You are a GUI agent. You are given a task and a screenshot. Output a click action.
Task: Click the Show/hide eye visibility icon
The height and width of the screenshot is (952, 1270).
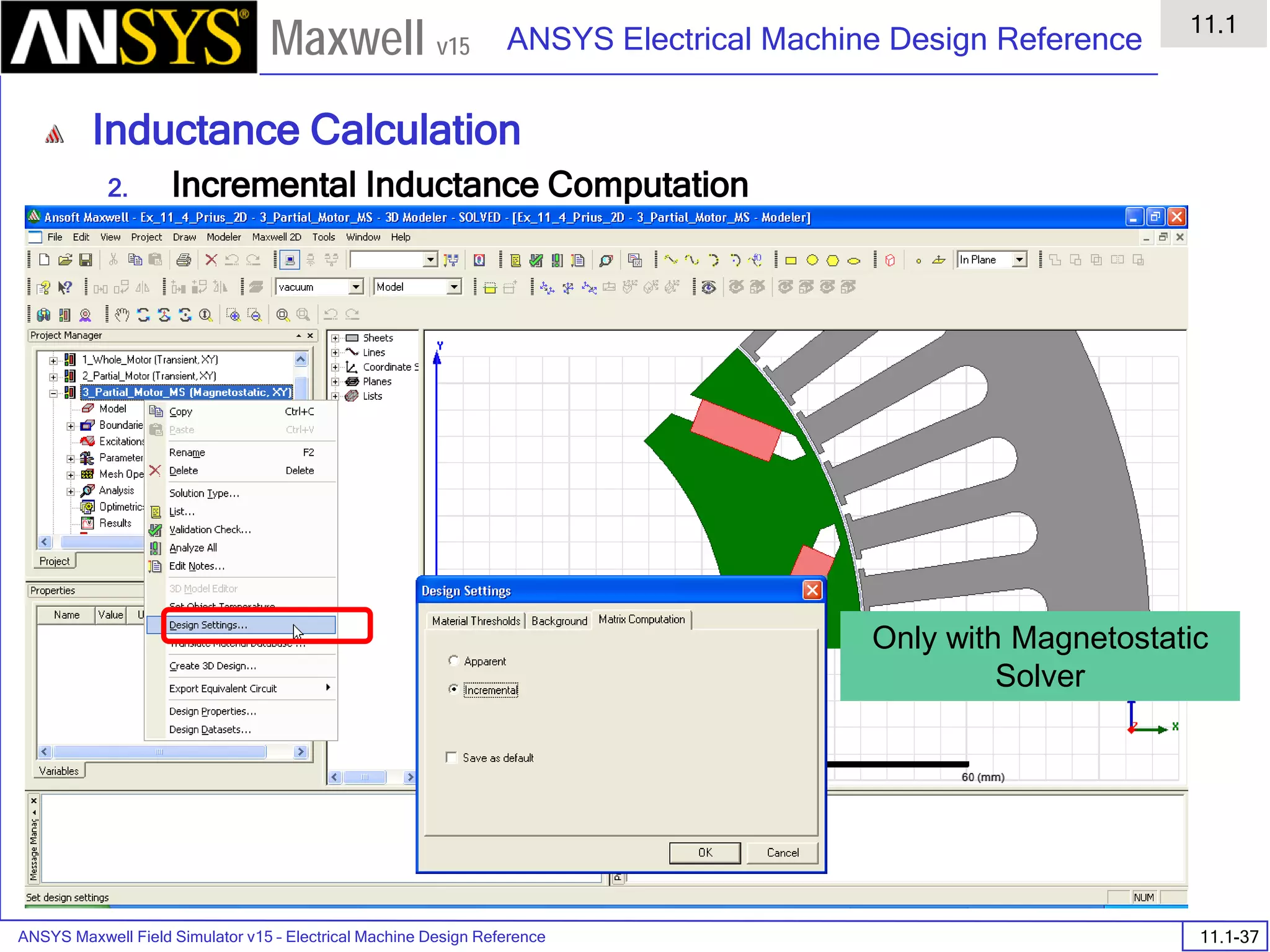tap(709, 287)
